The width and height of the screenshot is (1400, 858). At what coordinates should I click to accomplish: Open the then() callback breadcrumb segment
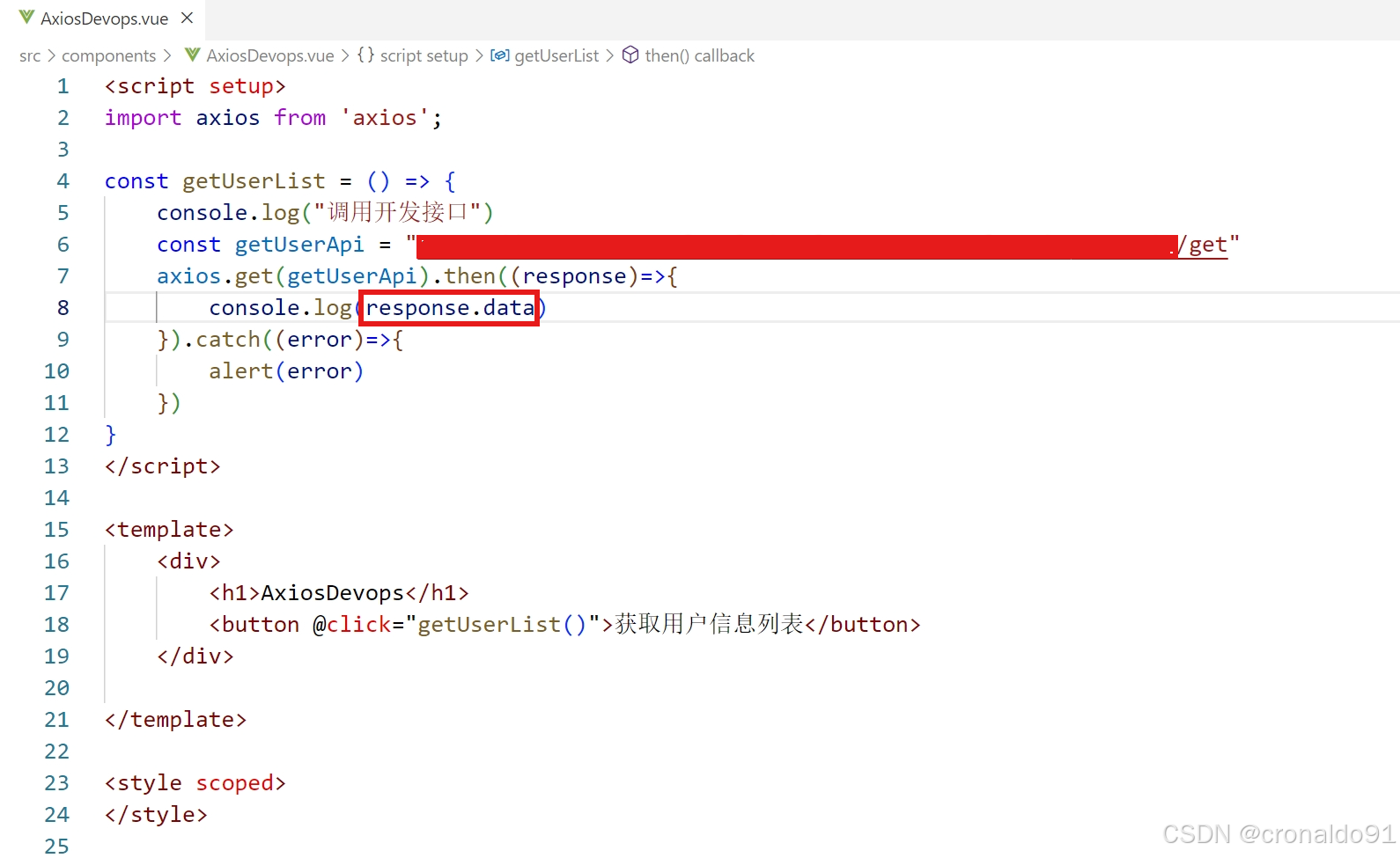click(x=699, y=55)
